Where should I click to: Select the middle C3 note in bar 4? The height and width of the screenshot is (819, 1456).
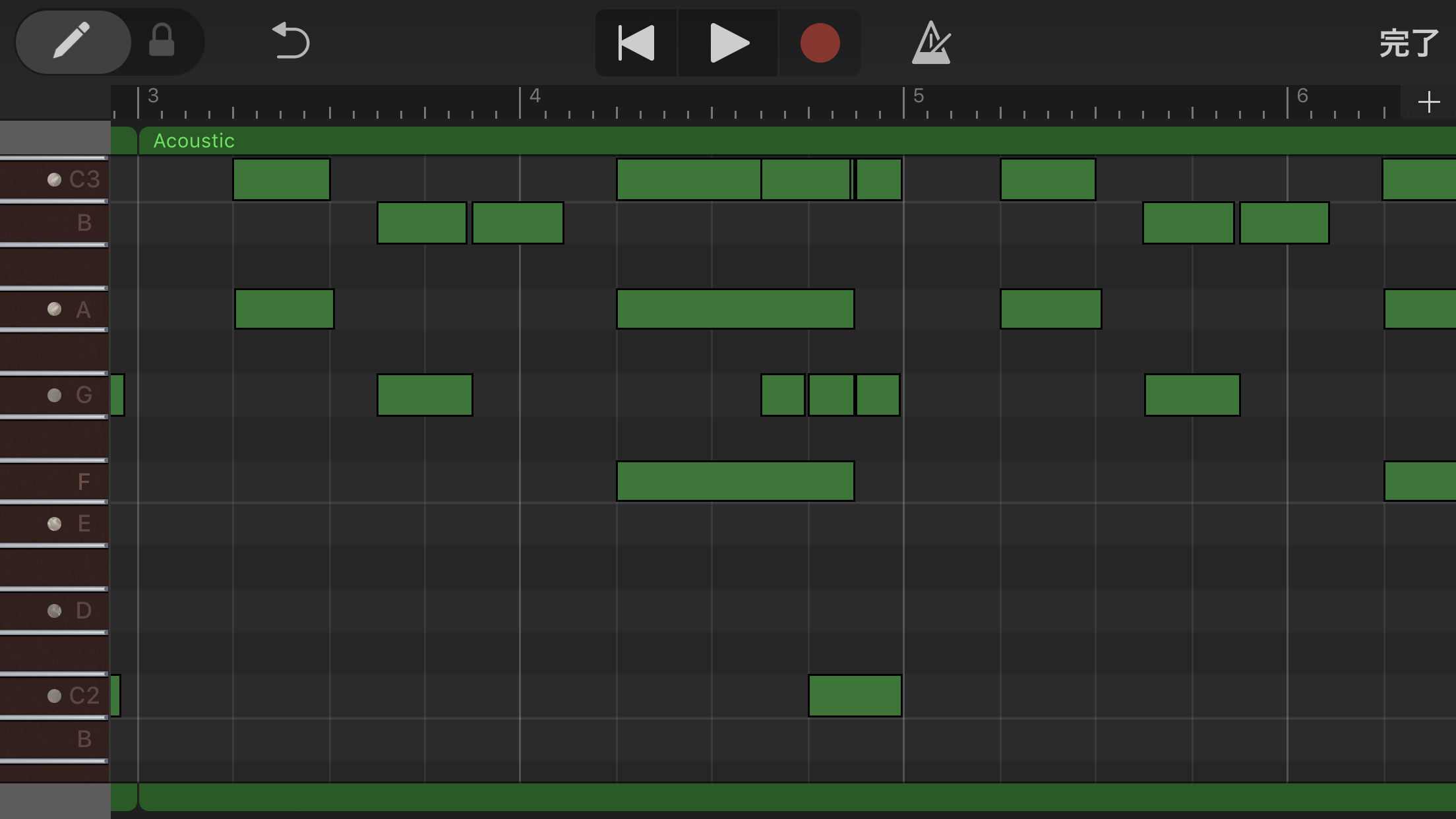[x=806, y=179]
